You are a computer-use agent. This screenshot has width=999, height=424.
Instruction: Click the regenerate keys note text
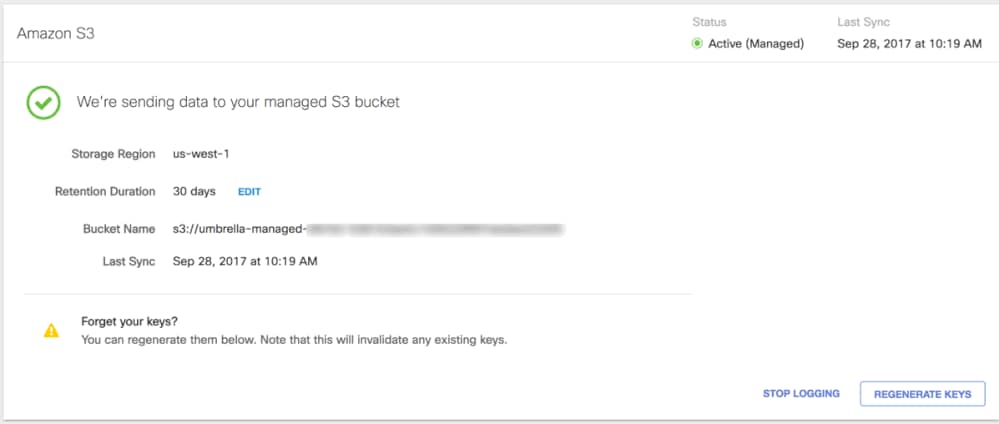point(294,340)
